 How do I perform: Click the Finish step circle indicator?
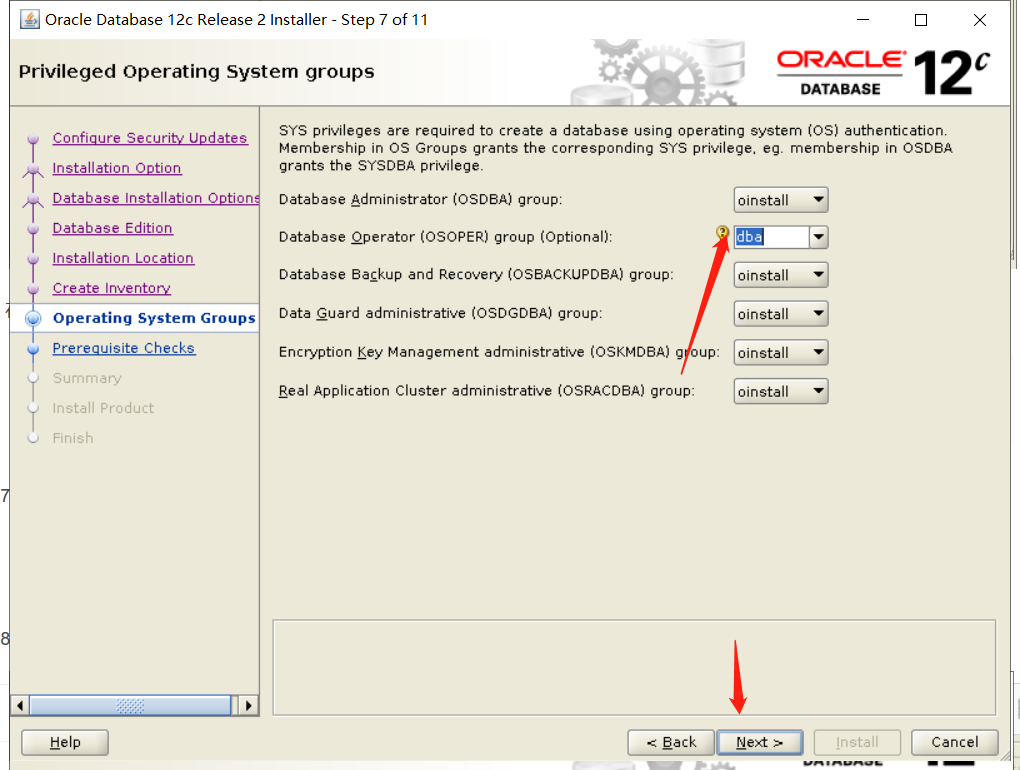click(35, 438)
